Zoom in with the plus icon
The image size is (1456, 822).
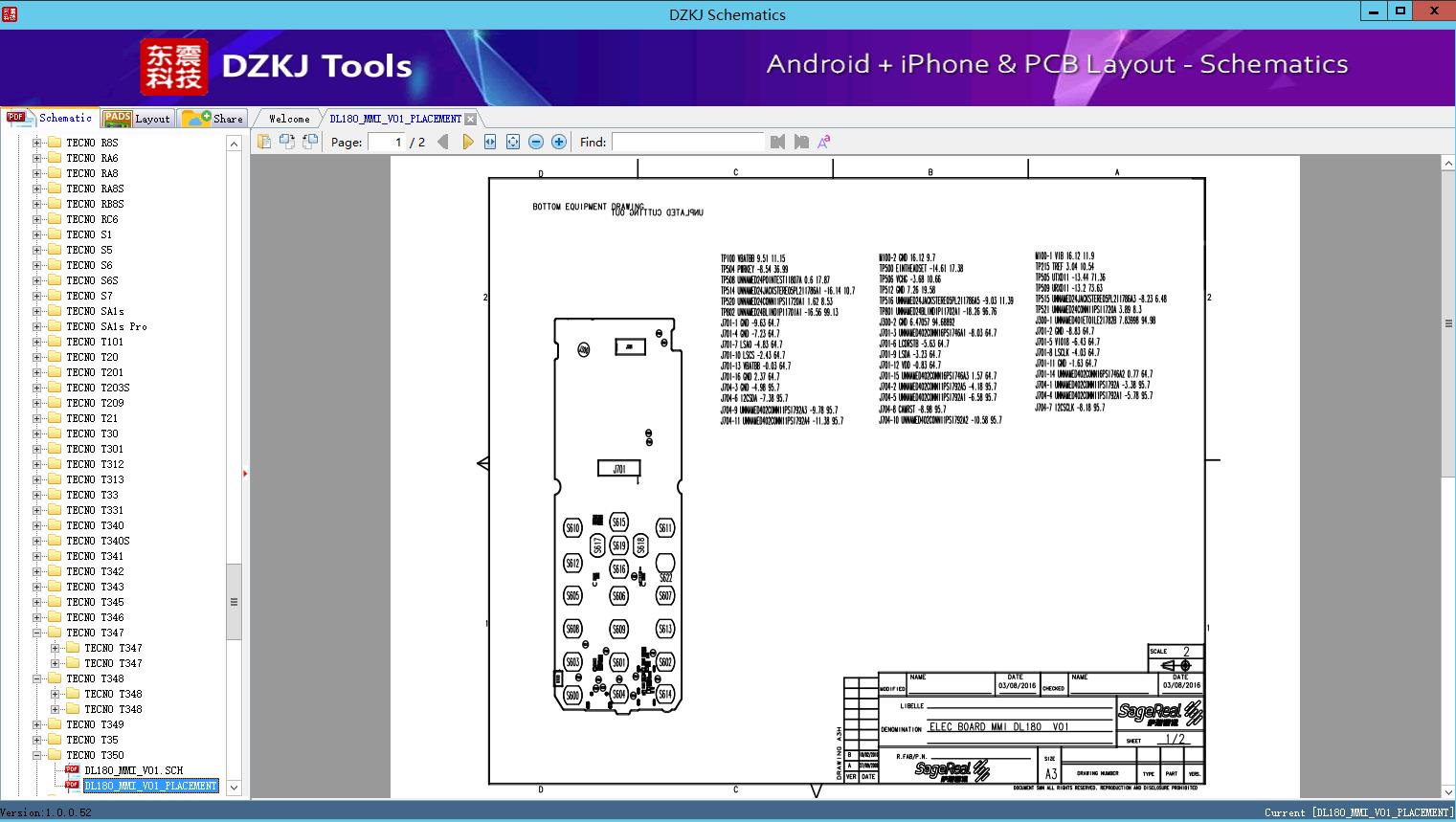point(559,142)
